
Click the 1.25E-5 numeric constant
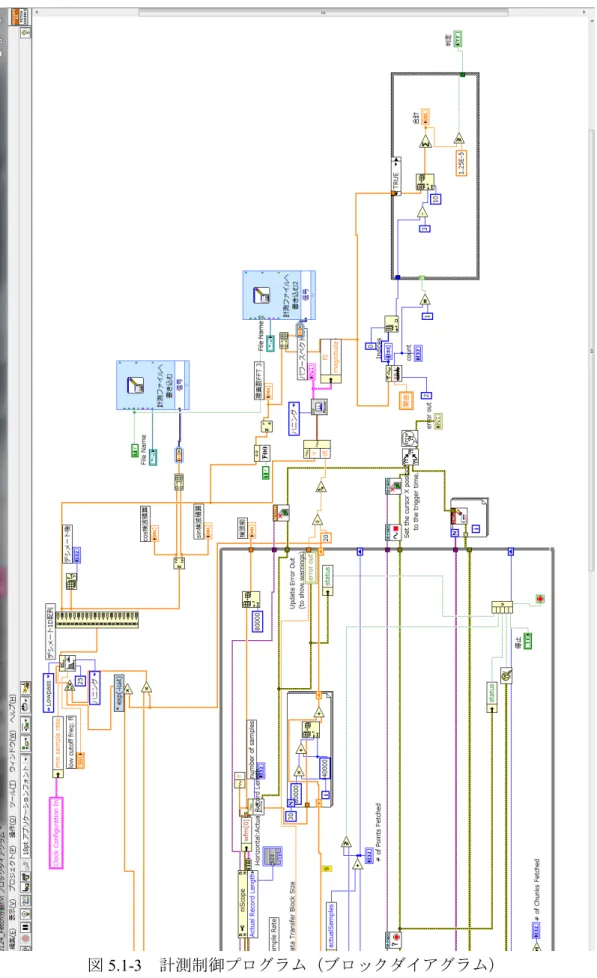pyautogui.click(x=461, y=163)
